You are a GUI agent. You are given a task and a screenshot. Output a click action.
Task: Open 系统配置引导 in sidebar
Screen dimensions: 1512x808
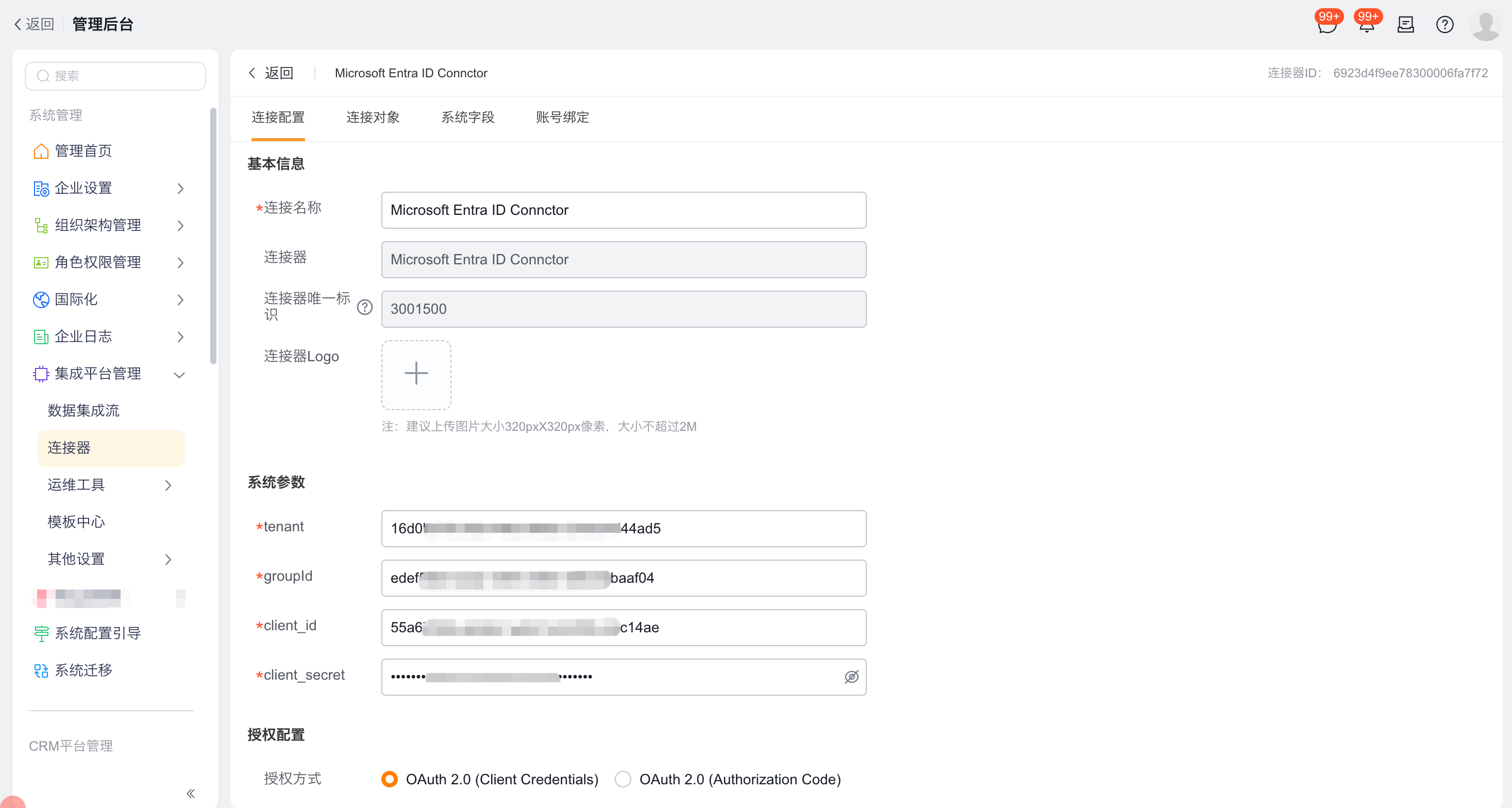pos(97,633)
